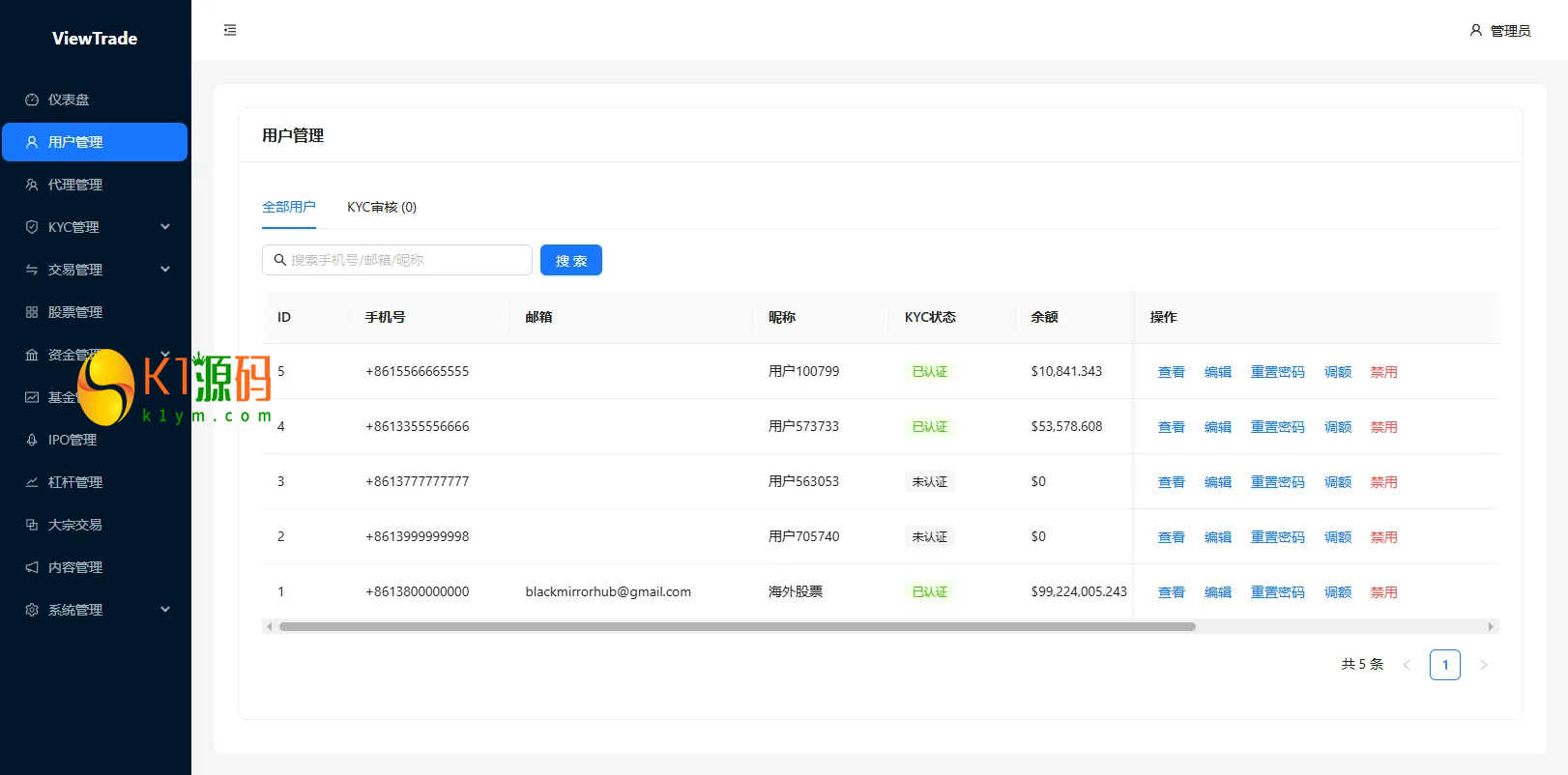Open the 仪表盘 dashboard icon
This screenshot has height=775, width=1568.
click(x=32, y=100)
